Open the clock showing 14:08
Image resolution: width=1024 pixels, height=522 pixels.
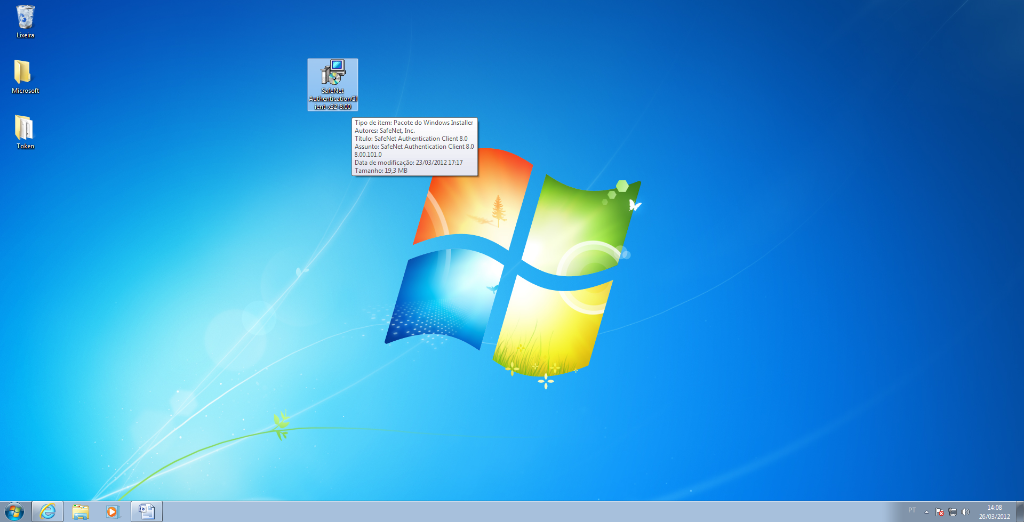click(994, 511)
